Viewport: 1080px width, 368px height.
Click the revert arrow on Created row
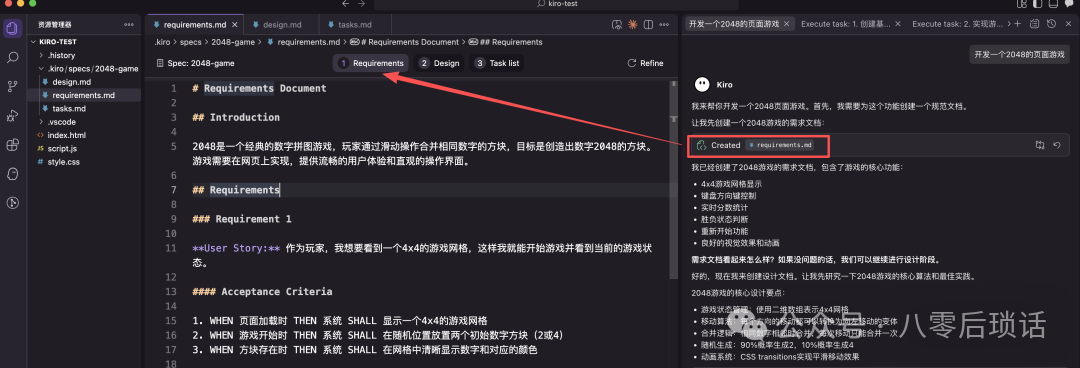pos(1057,145)
